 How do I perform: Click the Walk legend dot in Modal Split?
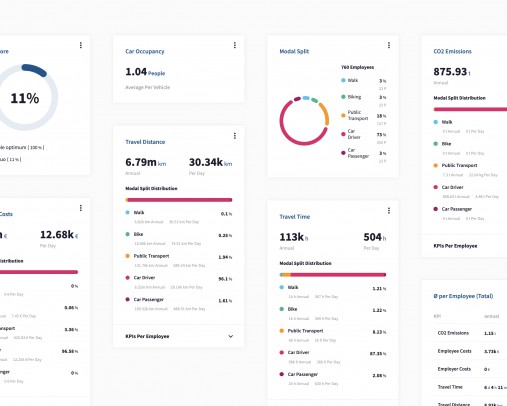pyautogui.click(x=343, y=80)
